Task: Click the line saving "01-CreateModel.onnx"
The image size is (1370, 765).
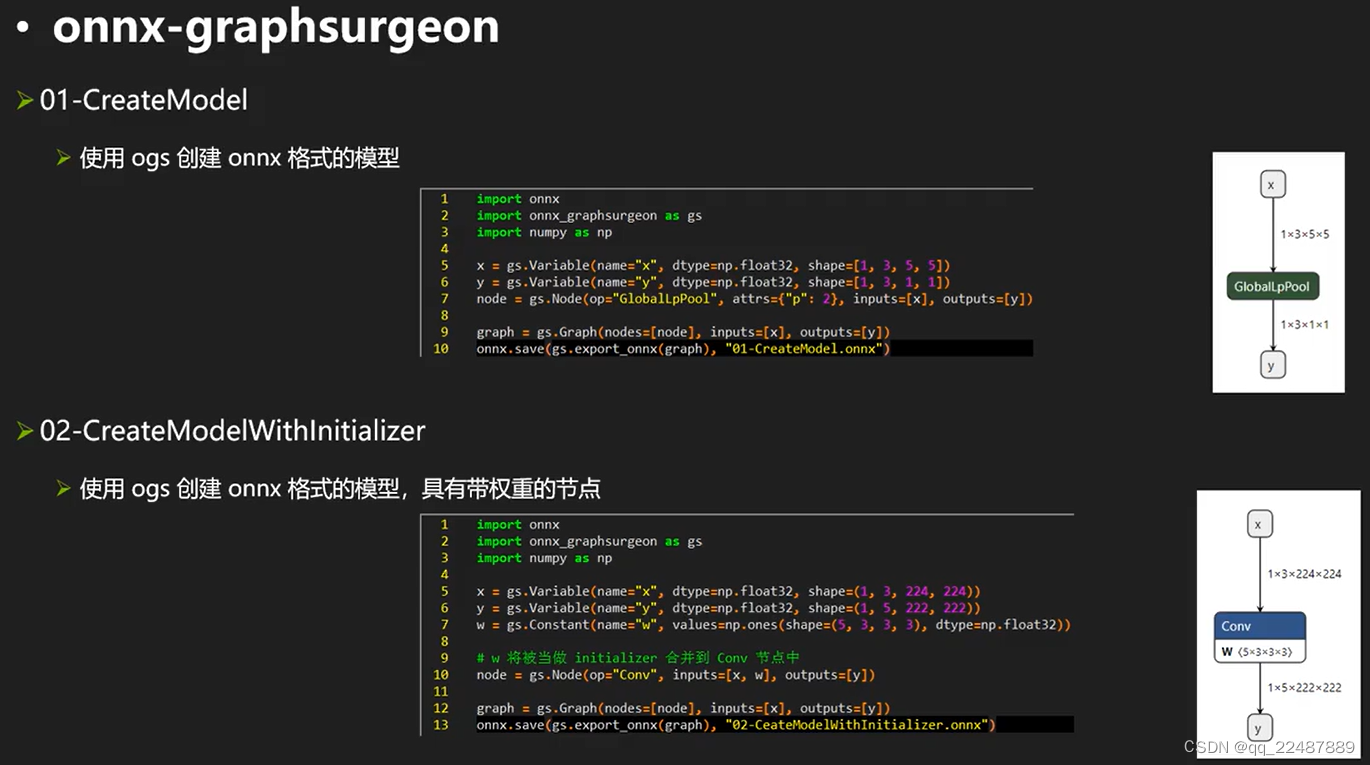Action: (683, 349)
